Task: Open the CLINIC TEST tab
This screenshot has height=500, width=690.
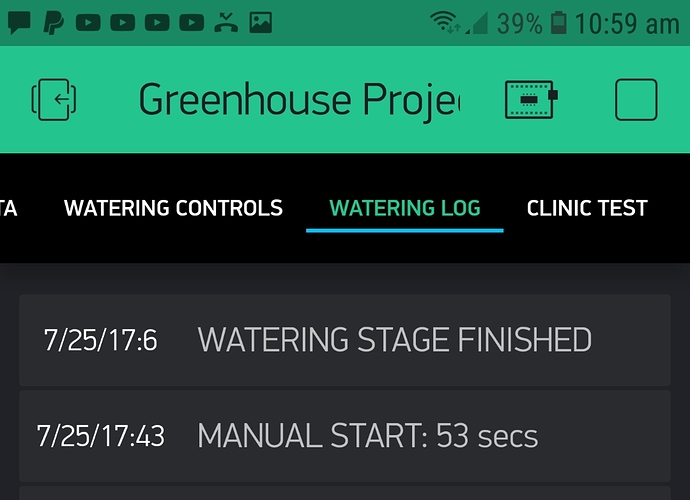Action: click(587, 208)
